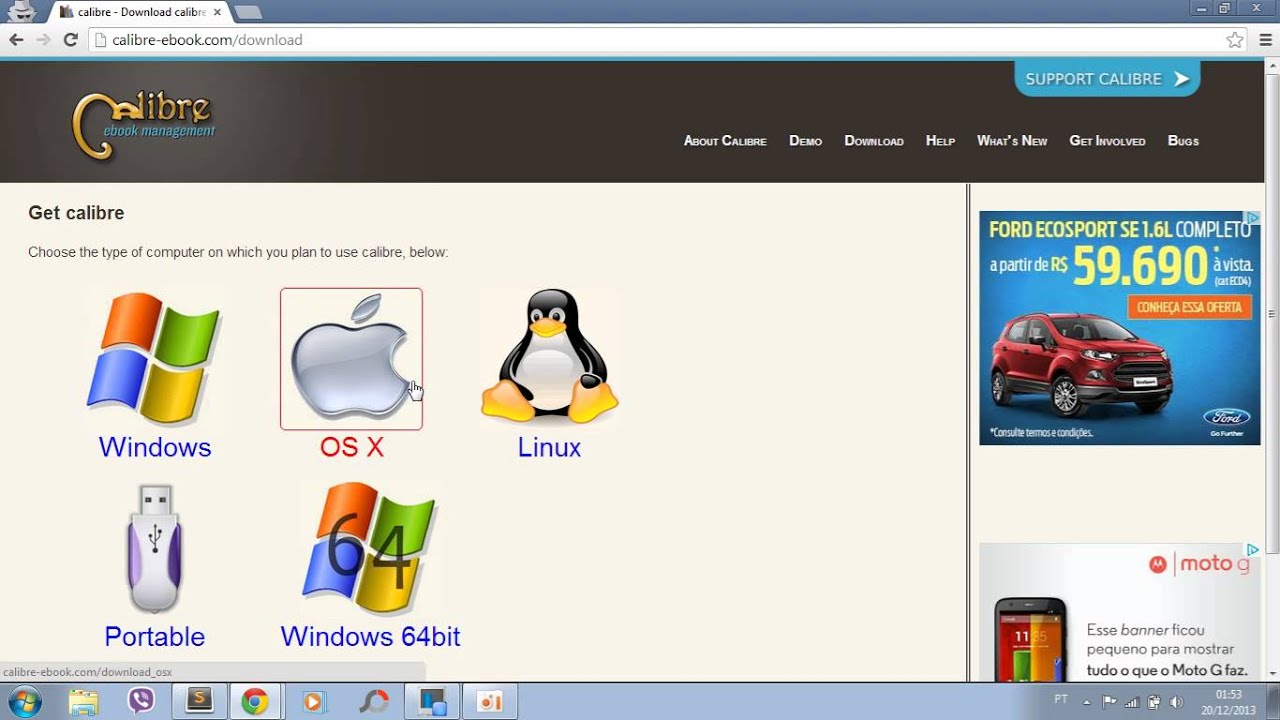
Task: Open the Portable text link
Action: click(155, 637)
